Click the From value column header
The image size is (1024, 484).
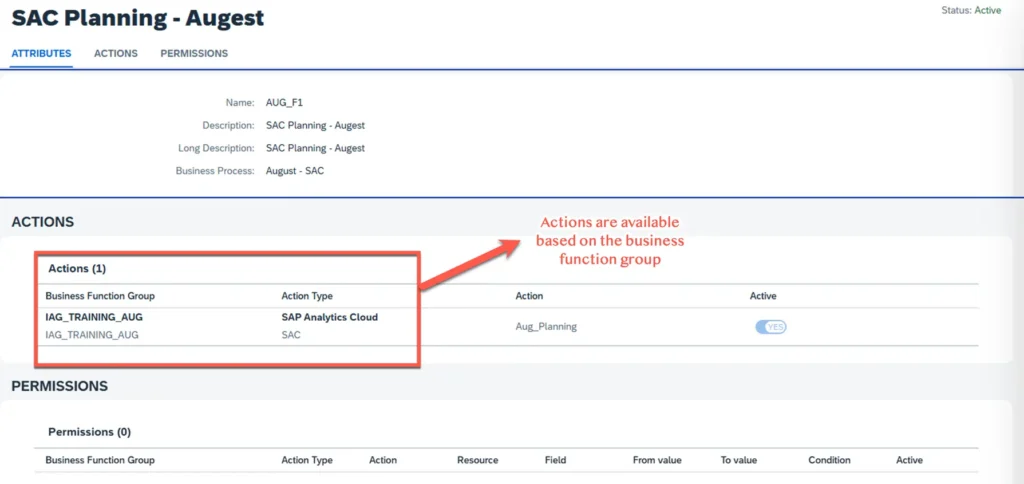tap(657, 460)
